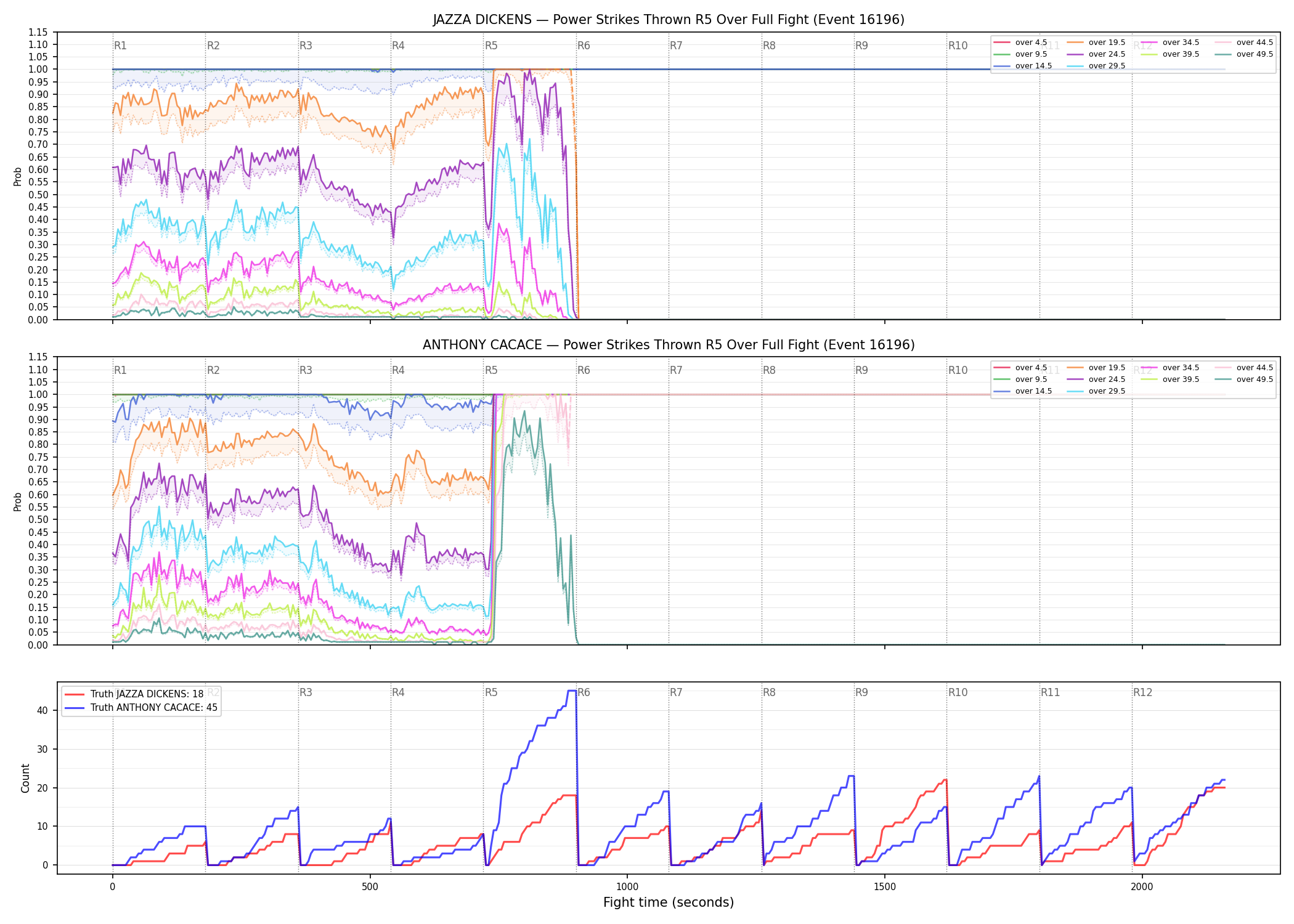Image resolution: width=1294 pixels, height=924 pixels.
Task: Select 'over 29.5' legend entry in Cacace chart
Action: pyautogui.click(x=1096, y=391)
